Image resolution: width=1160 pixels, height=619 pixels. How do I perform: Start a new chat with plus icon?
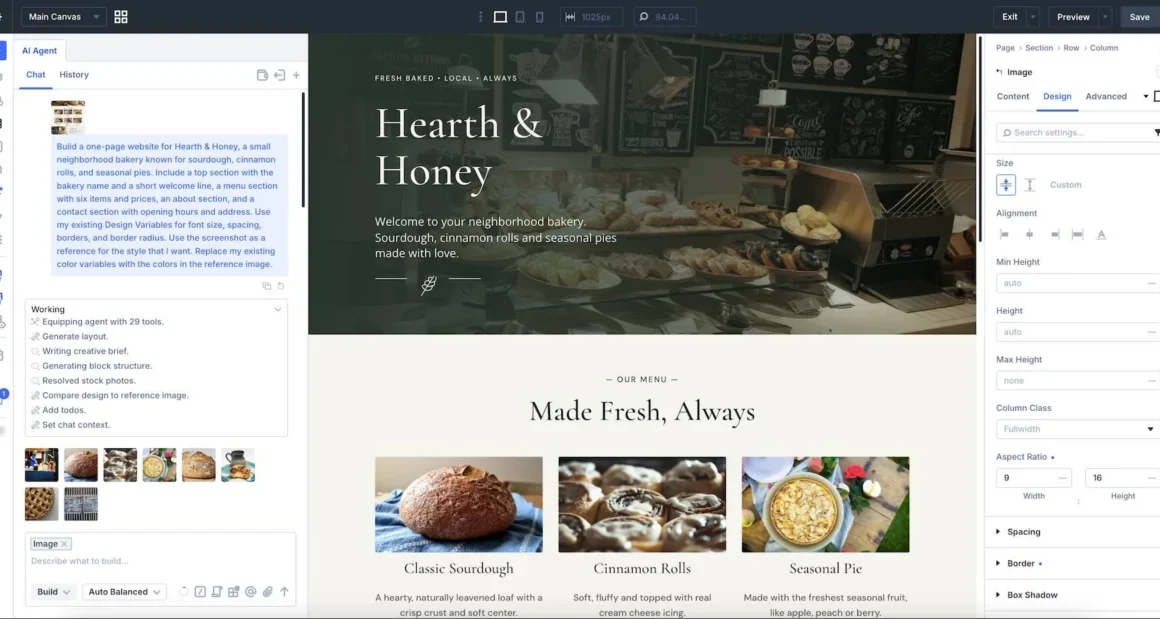click(x=296, y=75)
